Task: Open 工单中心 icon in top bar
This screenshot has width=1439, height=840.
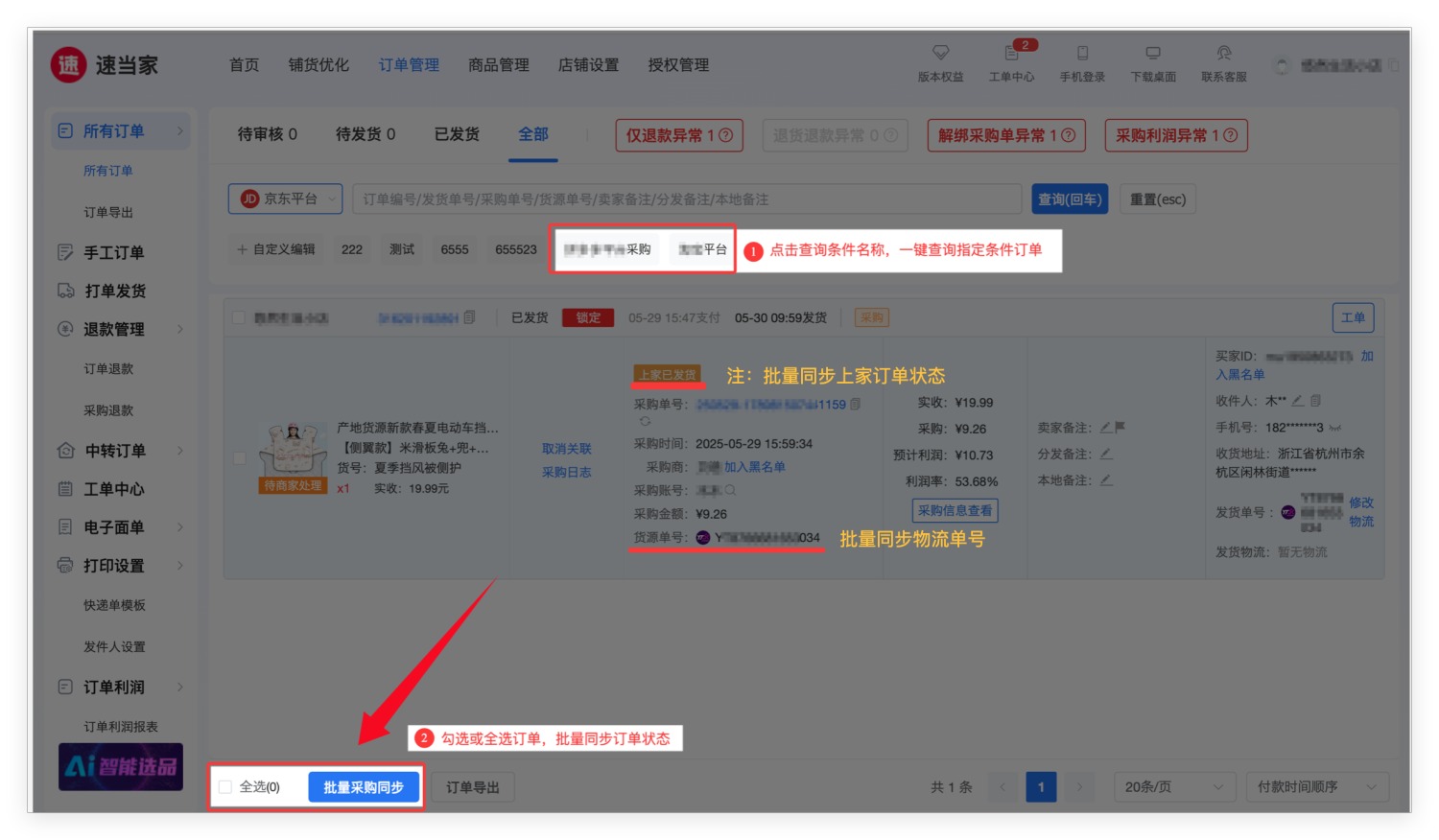Action: coord(1011,53)
